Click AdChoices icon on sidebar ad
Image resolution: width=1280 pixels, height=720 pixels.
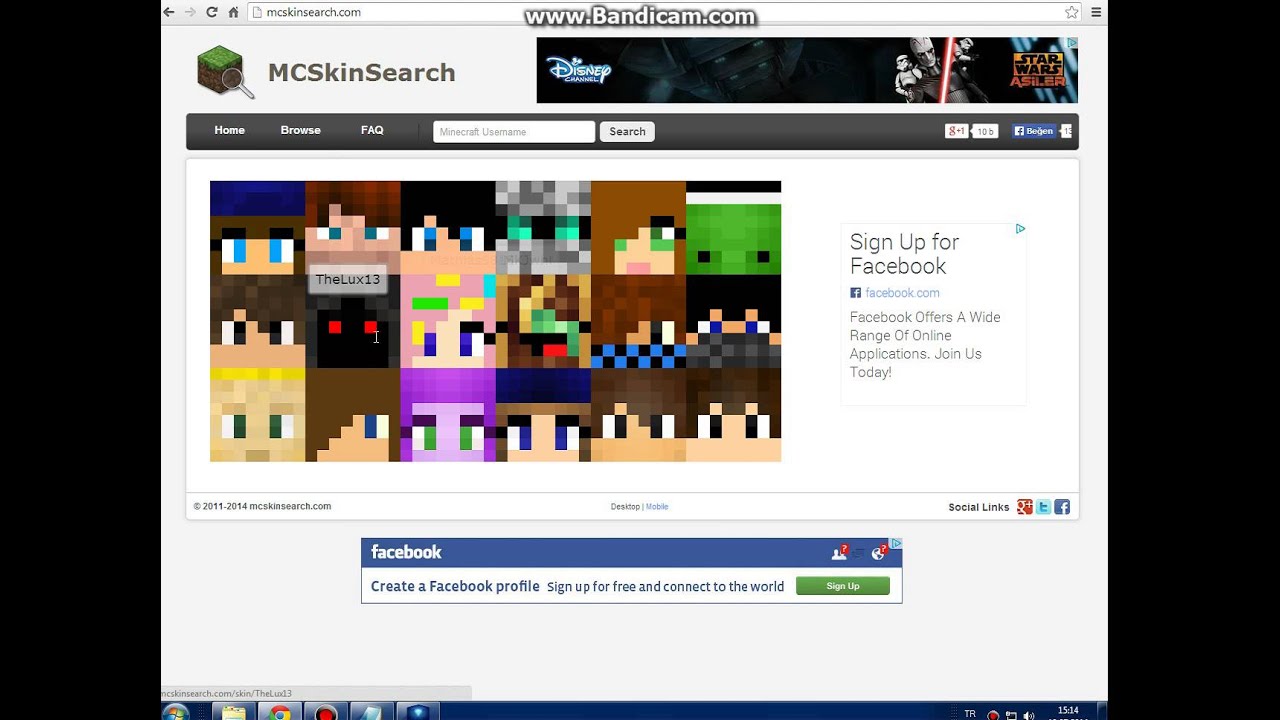coord(1020,229)
